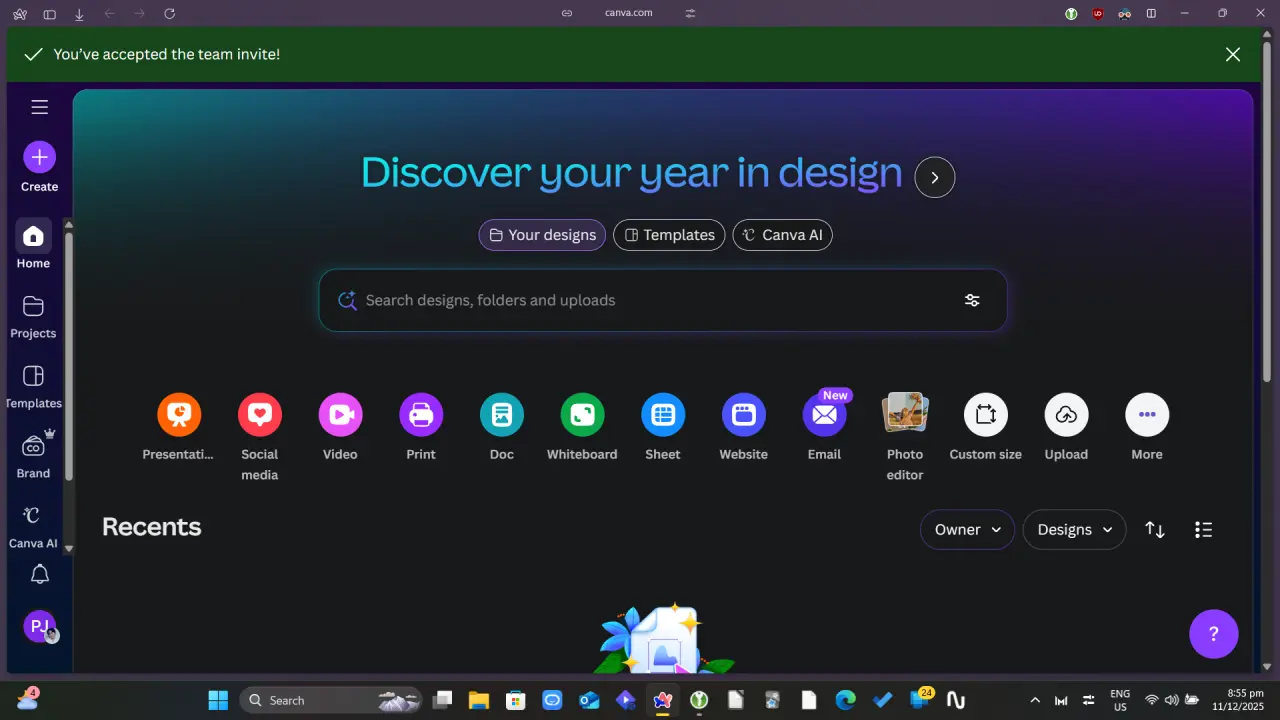This screenshot has width=1280, height=720.
Task: Click the purple Create button
Action: pos(40,157)
